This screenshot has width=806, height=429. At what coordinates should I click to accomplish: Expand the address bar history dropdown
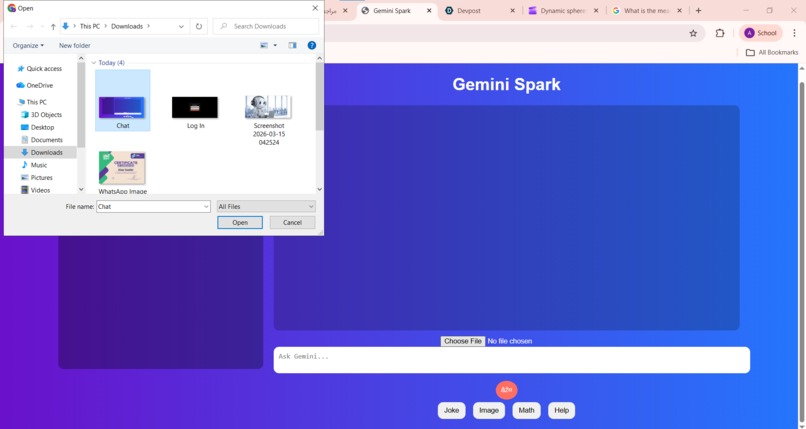pyautogui.click(x=181, y=26)
